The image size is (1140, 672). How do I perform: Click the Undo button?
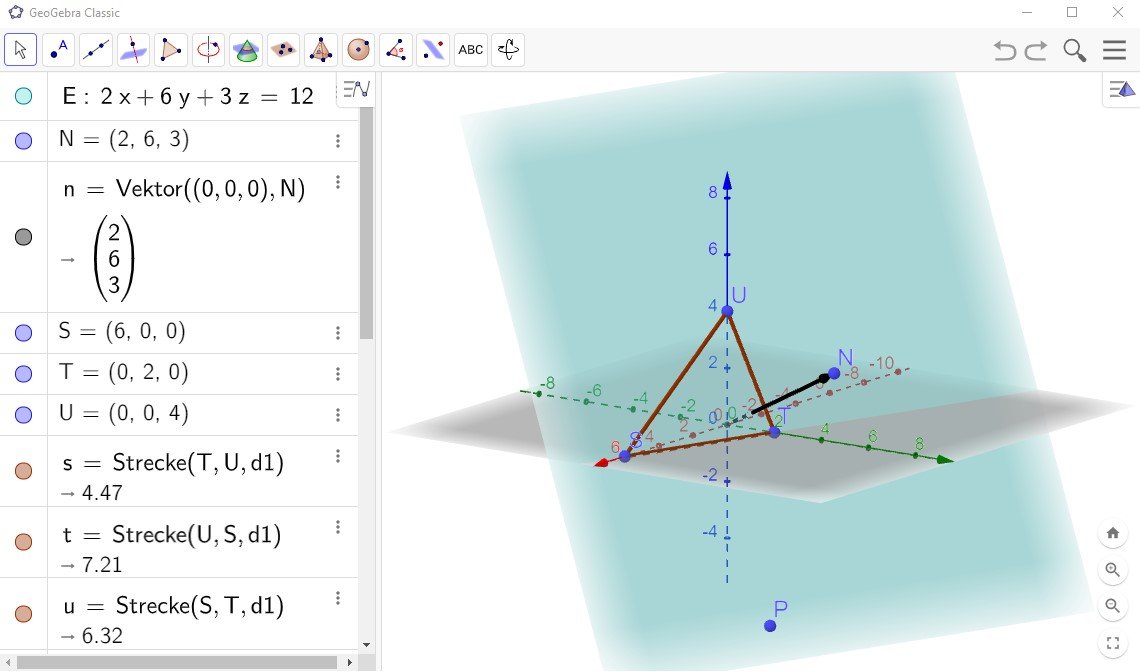[1004, 49]
